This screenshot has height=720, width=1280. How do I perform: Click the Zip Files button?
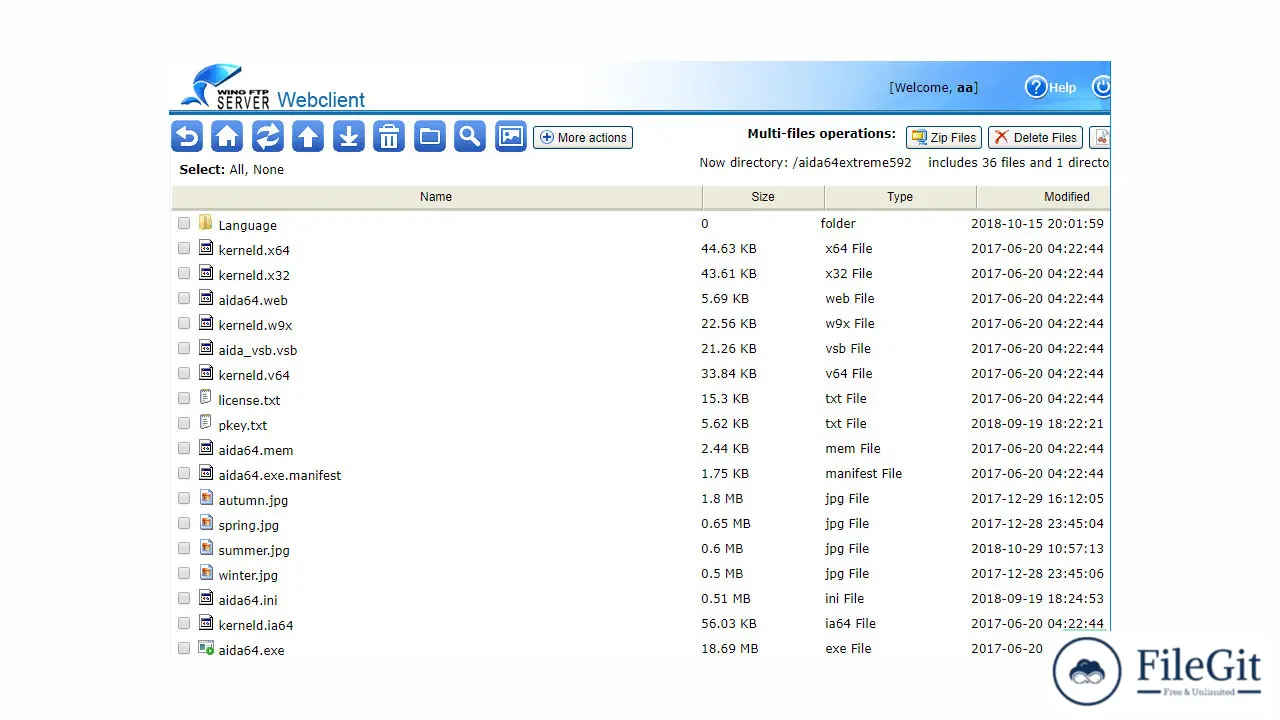[944, 137]
